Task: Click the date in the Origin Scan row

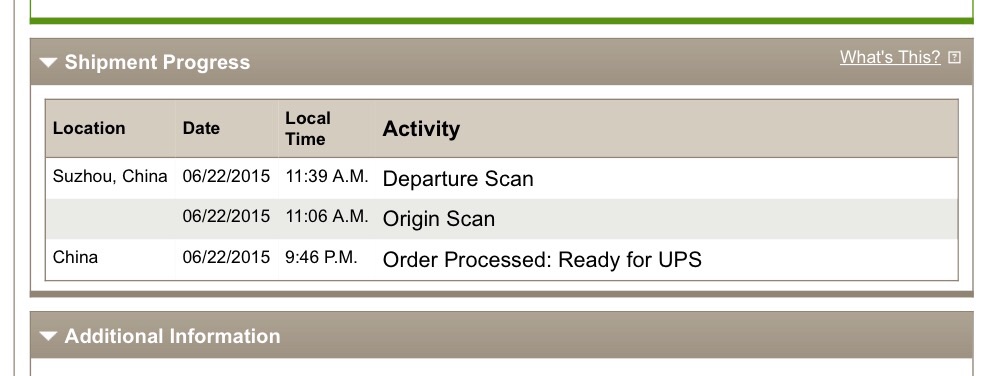Action: (226, 216)
